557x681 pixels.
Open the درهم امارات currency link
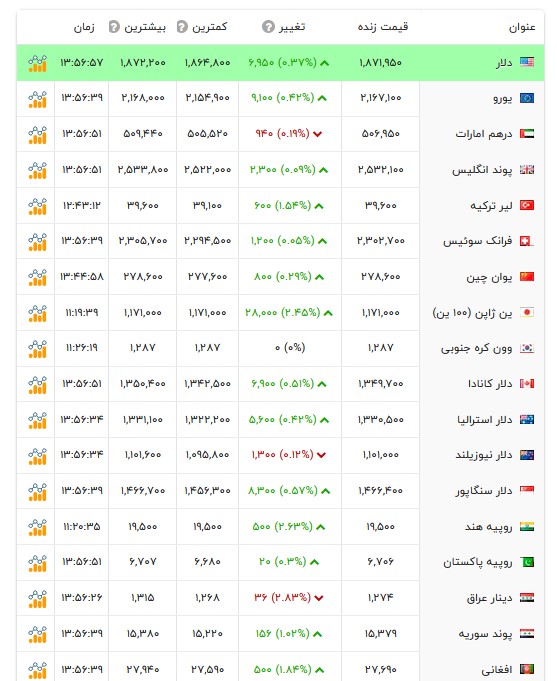[x=484, y=134]
